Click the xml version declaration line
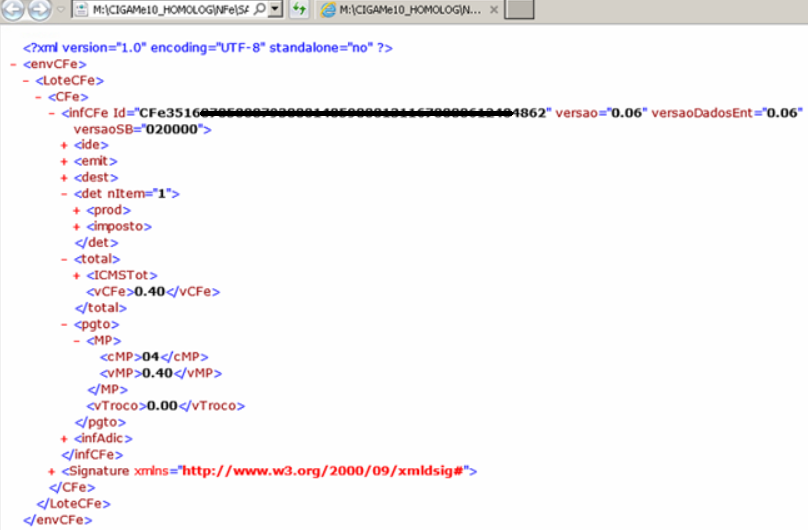 [208, 48]
